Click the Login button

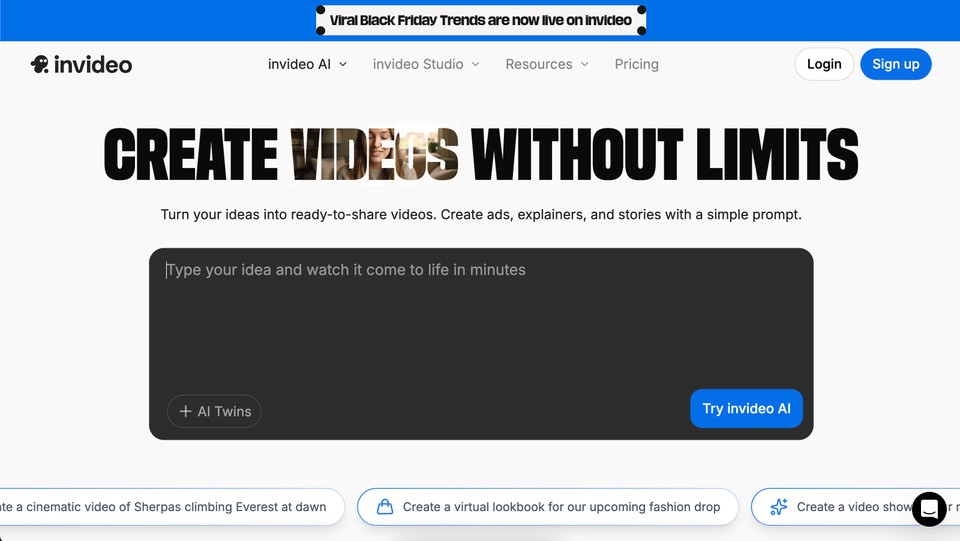coord(824,64)
